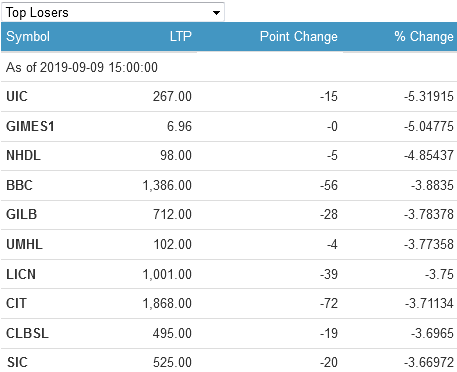This screenshot has height=372, width=457.
Task: Select the NHDL symbol link
Action: pos(23,155)
